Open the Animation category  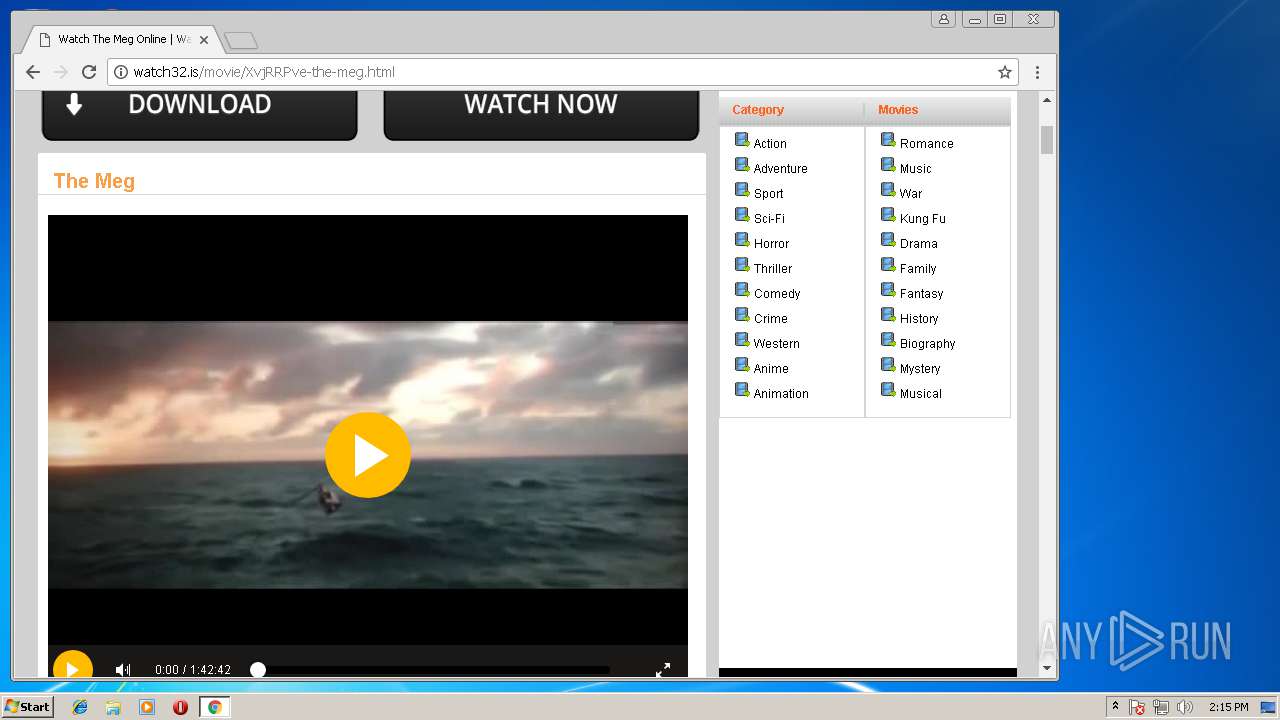click(781, 394)
